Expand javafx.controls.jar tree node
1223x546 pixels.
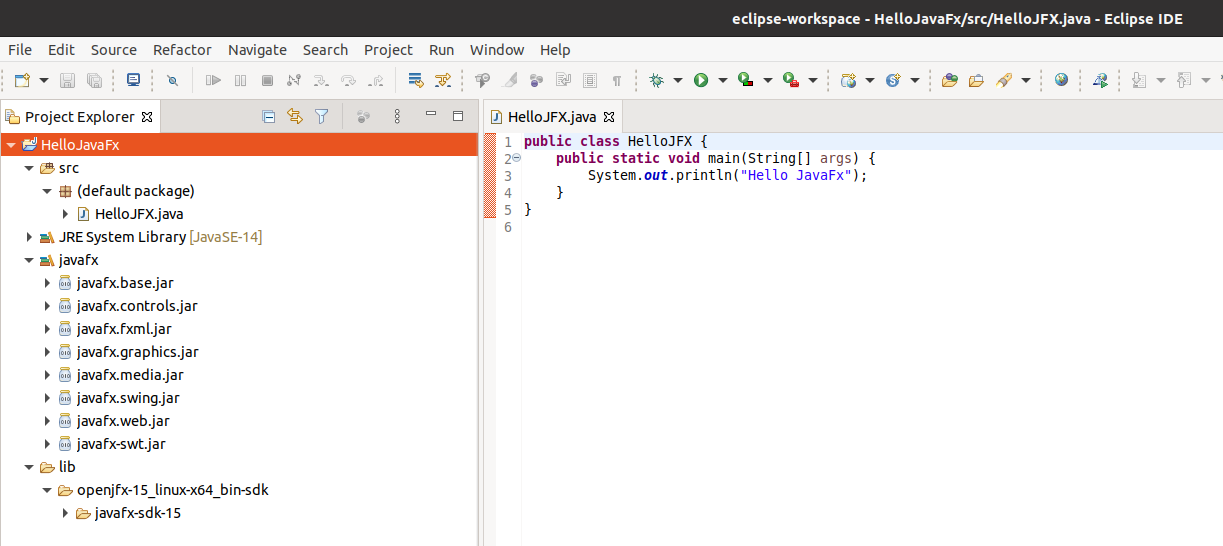[x=47, y=306]
